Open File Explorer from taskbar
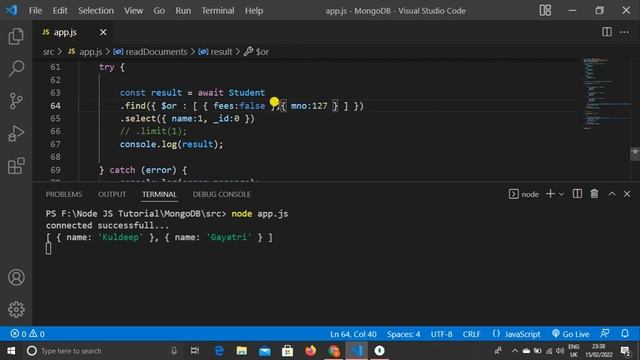 (242, 351)
